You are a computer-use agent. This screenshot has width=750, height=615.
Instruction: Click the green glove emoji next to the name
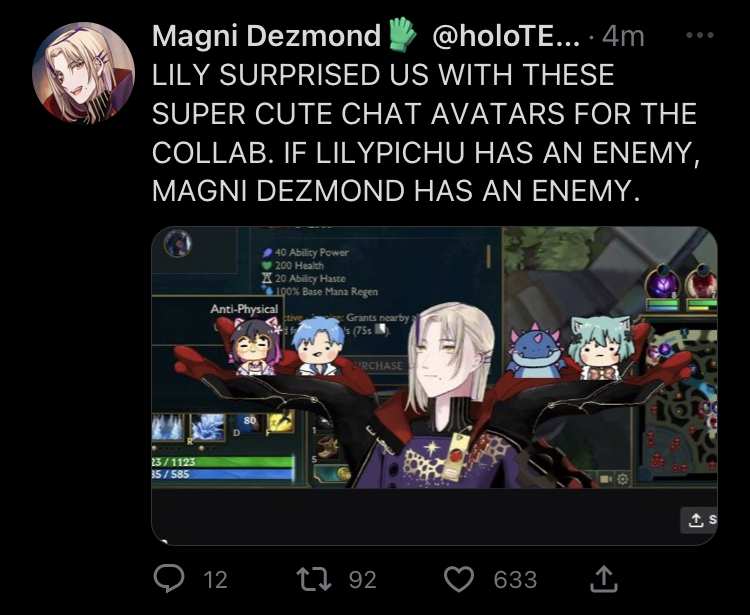(402, 34)
